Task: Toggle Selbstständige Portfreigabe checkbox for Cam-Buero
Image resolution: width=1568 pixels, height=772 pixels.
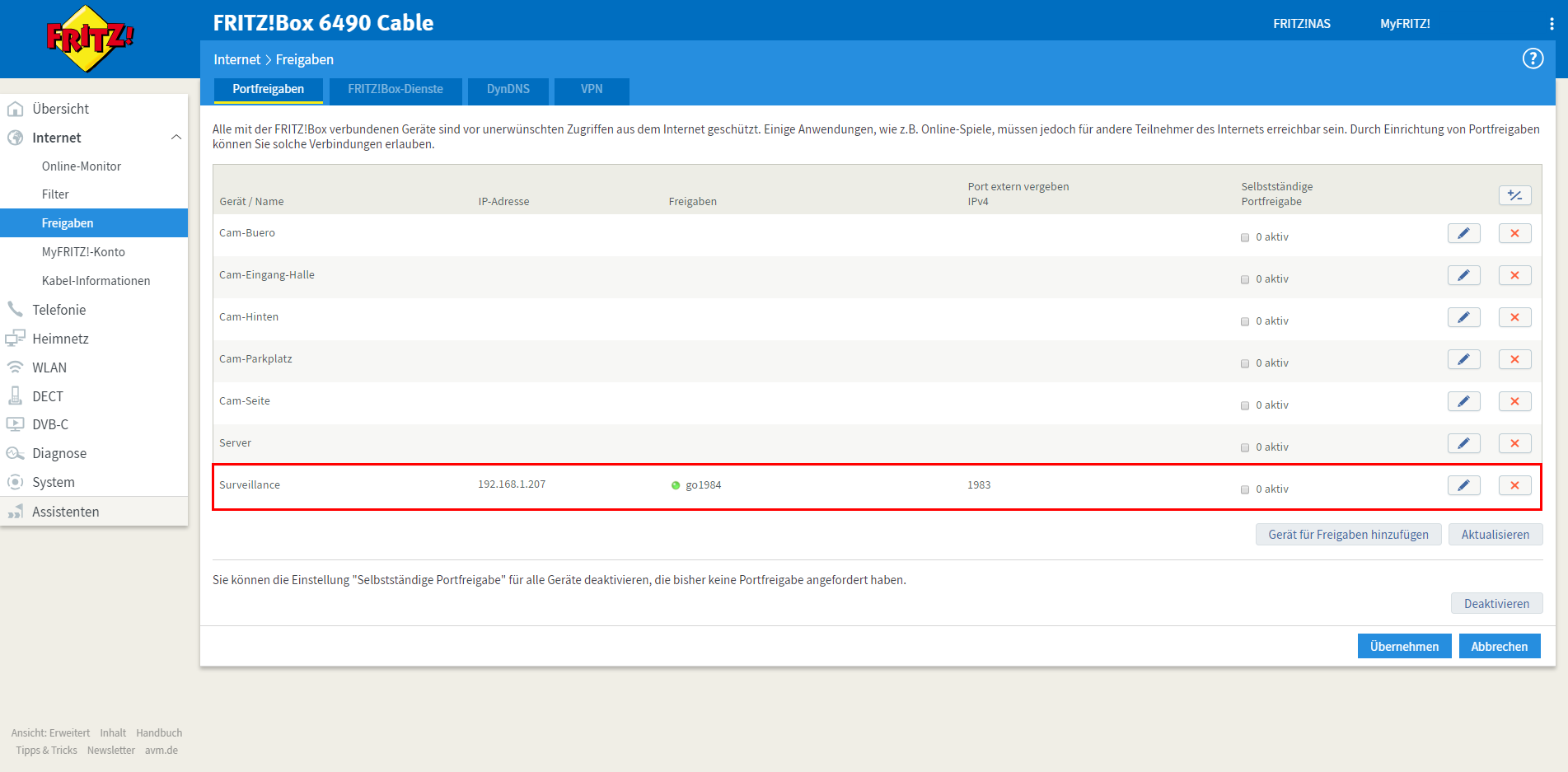Action: click(x=1245, y=237)
